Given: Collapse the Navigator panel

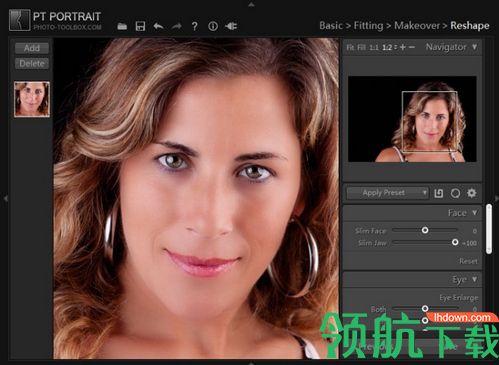Looking at the screenshot, I should [x=475, y=47].
